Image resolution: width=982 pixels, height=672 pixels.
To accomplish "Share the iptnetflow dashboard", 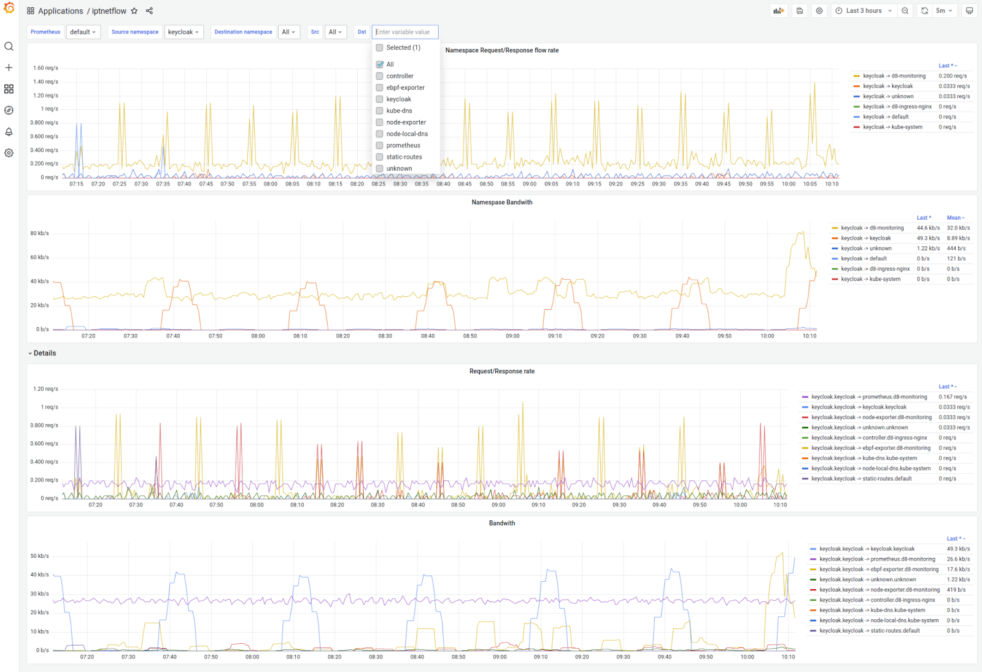I will click(x=149, y=11).
